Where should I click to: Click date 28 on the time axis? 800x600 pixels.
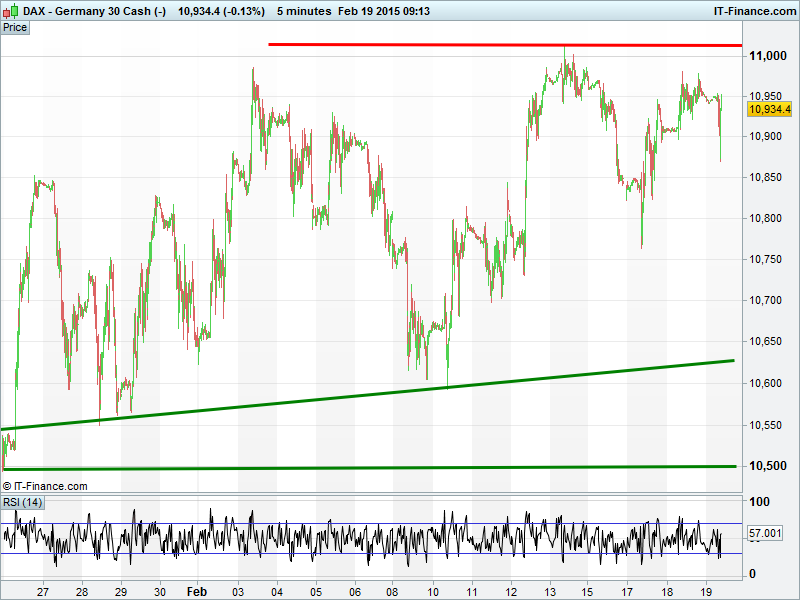click(82, 592)
